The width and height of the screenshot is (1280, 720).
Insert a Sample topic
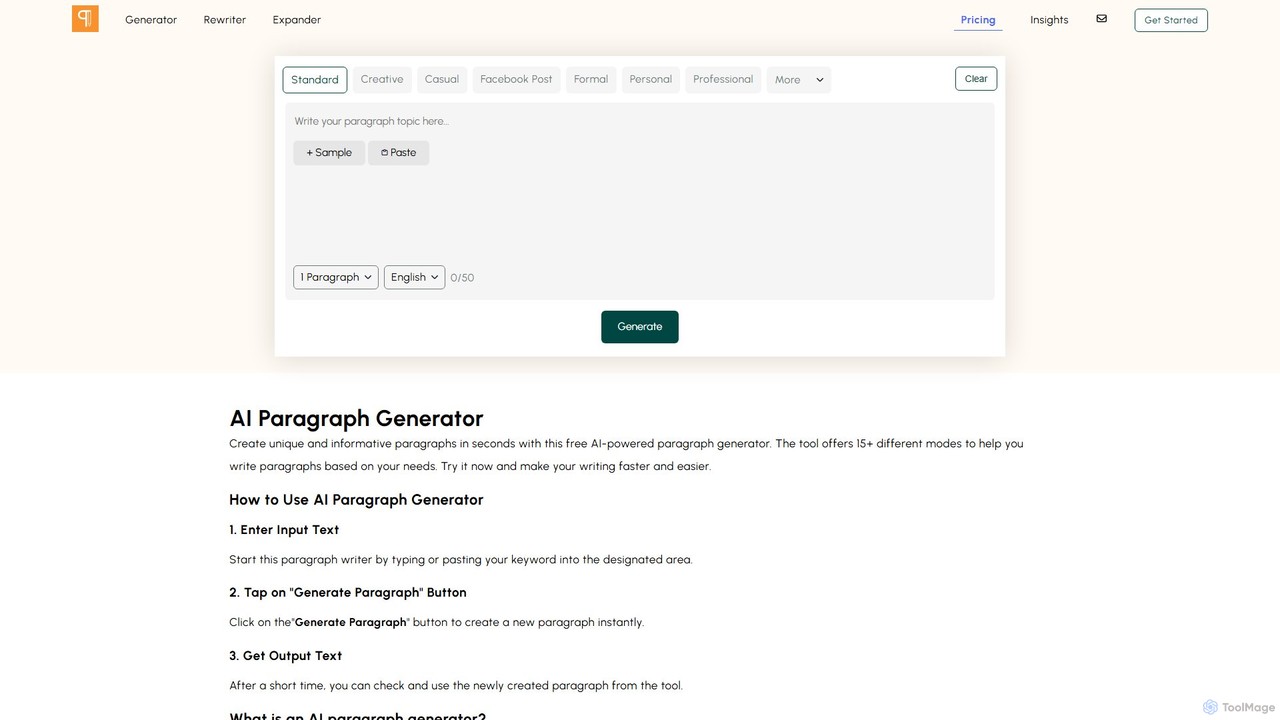coord(329,153)
